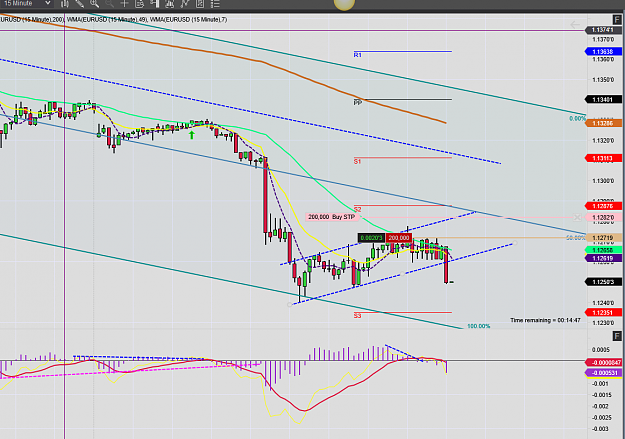Click the S3 pivot label
The width and height of the screenshot is (625, 439).
point(358,316)
